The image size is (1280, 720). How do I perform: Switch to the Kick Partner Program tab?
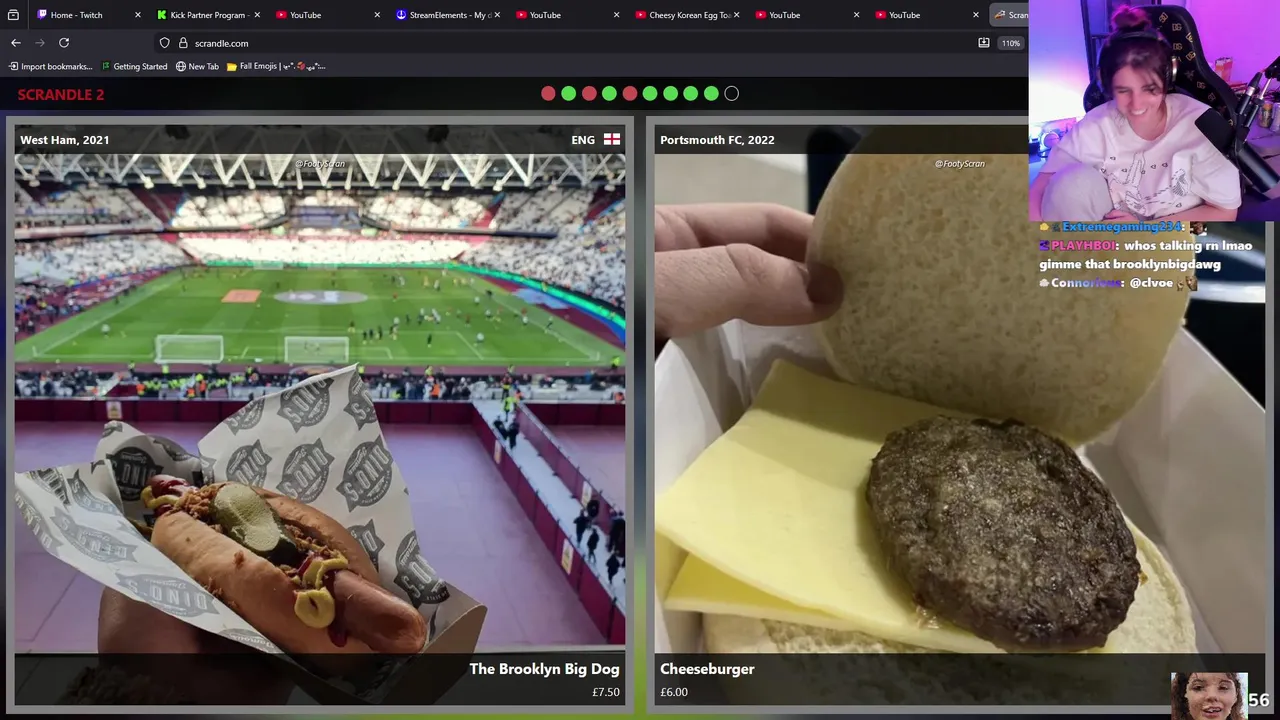pos(207,15)
